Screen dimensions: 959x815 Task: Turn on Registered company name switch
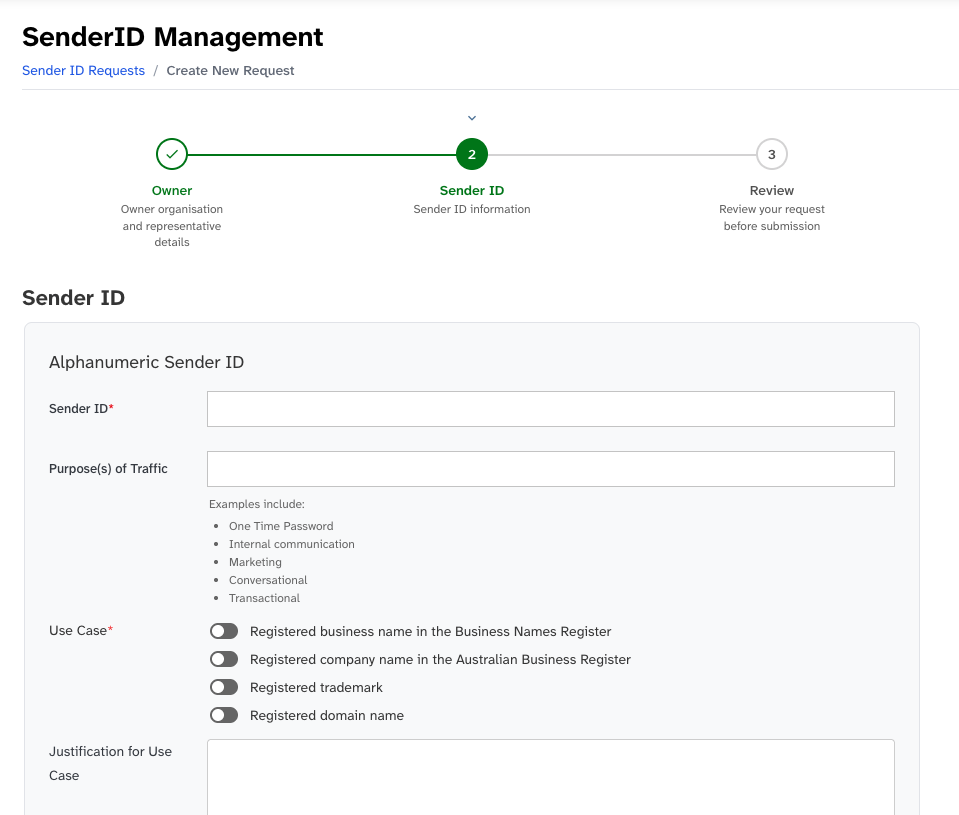pyautogui.click(x=224, y=658)
